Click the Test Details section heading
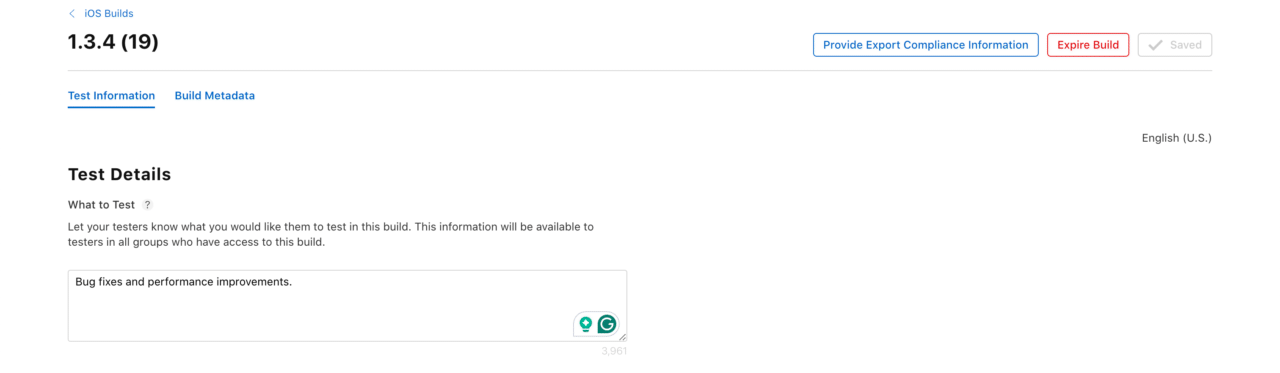Screen dimensions: 1280x373 tap(119, 174)
